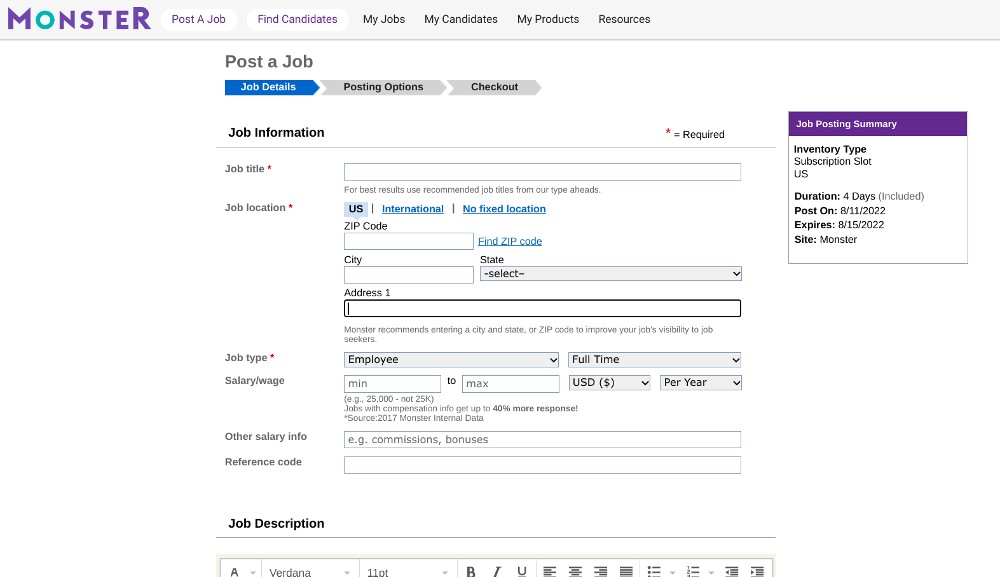Open the State select dropdown
Image resolution: width=1000 pixels, height=577 pixels.
tap(610, 274)
